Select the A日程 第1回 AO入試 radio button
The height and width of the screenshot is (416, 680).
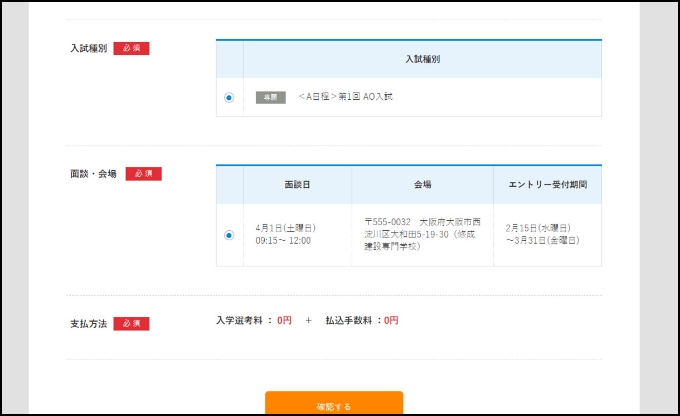pos(229,98)
